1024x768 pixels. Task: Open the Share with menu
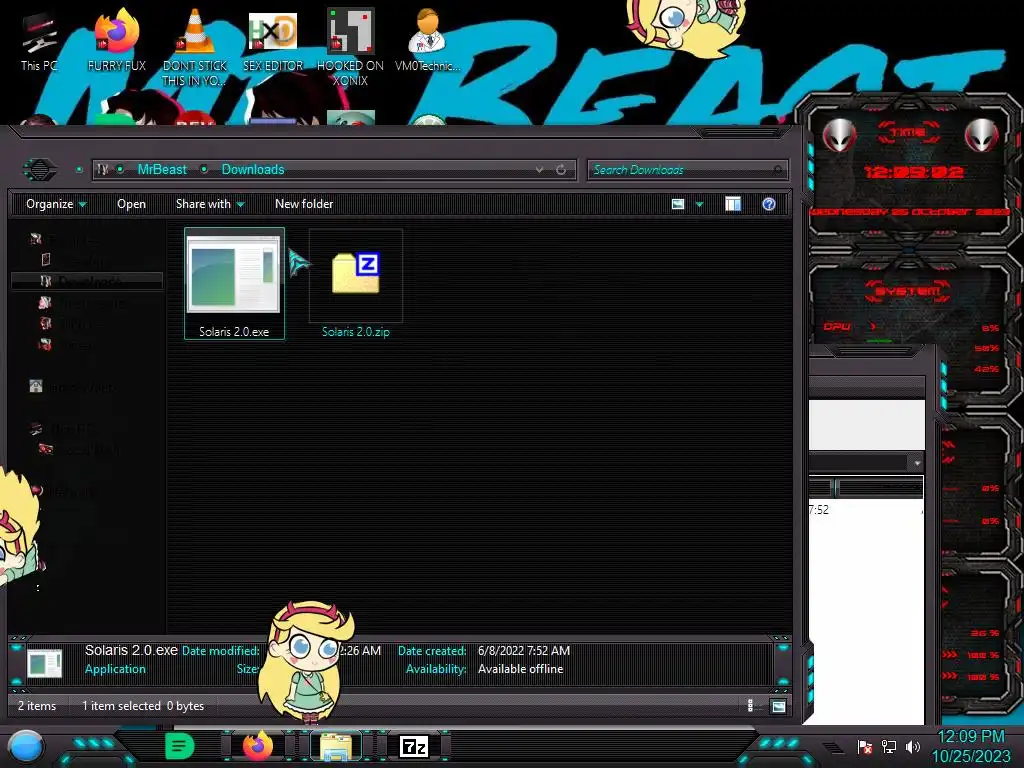pyautogui.click(x=210, y=204)
